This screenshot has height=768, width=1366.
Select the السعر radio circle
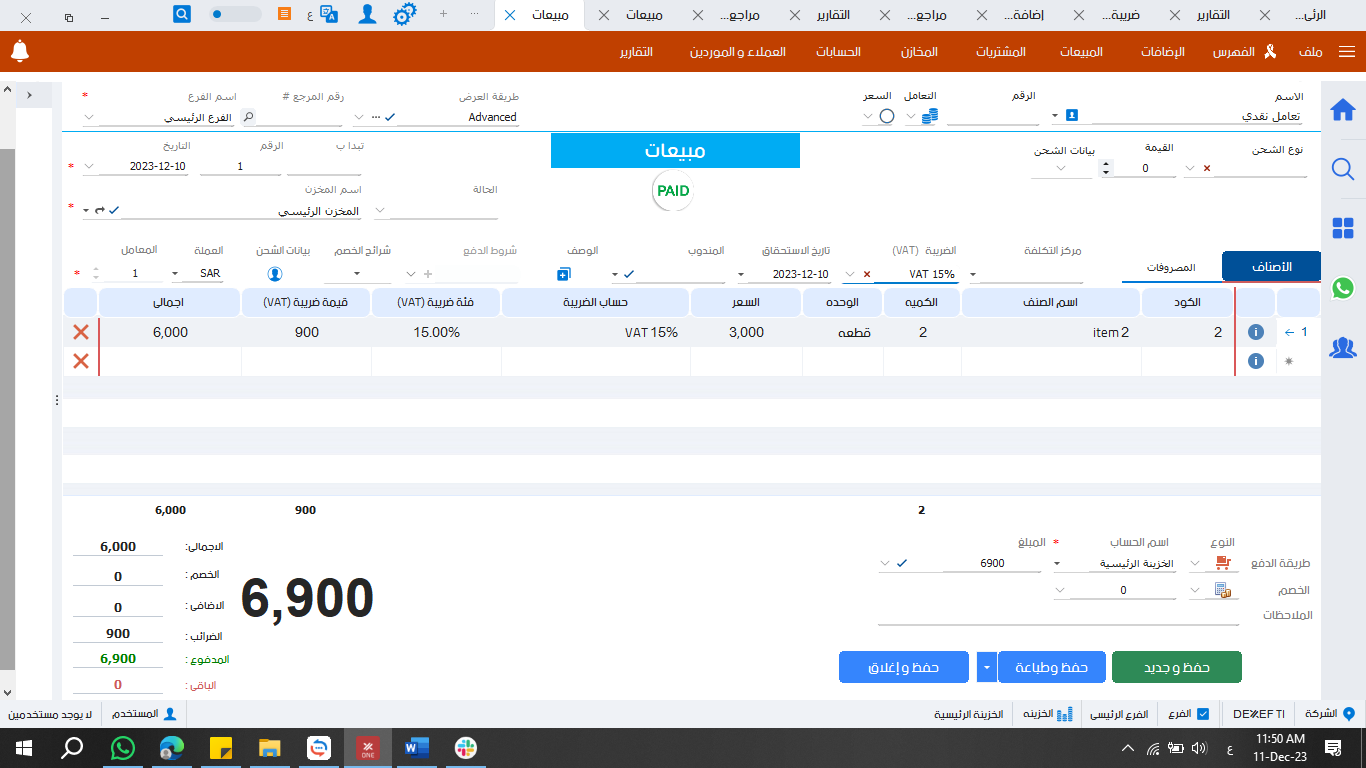tap(886, 117)
